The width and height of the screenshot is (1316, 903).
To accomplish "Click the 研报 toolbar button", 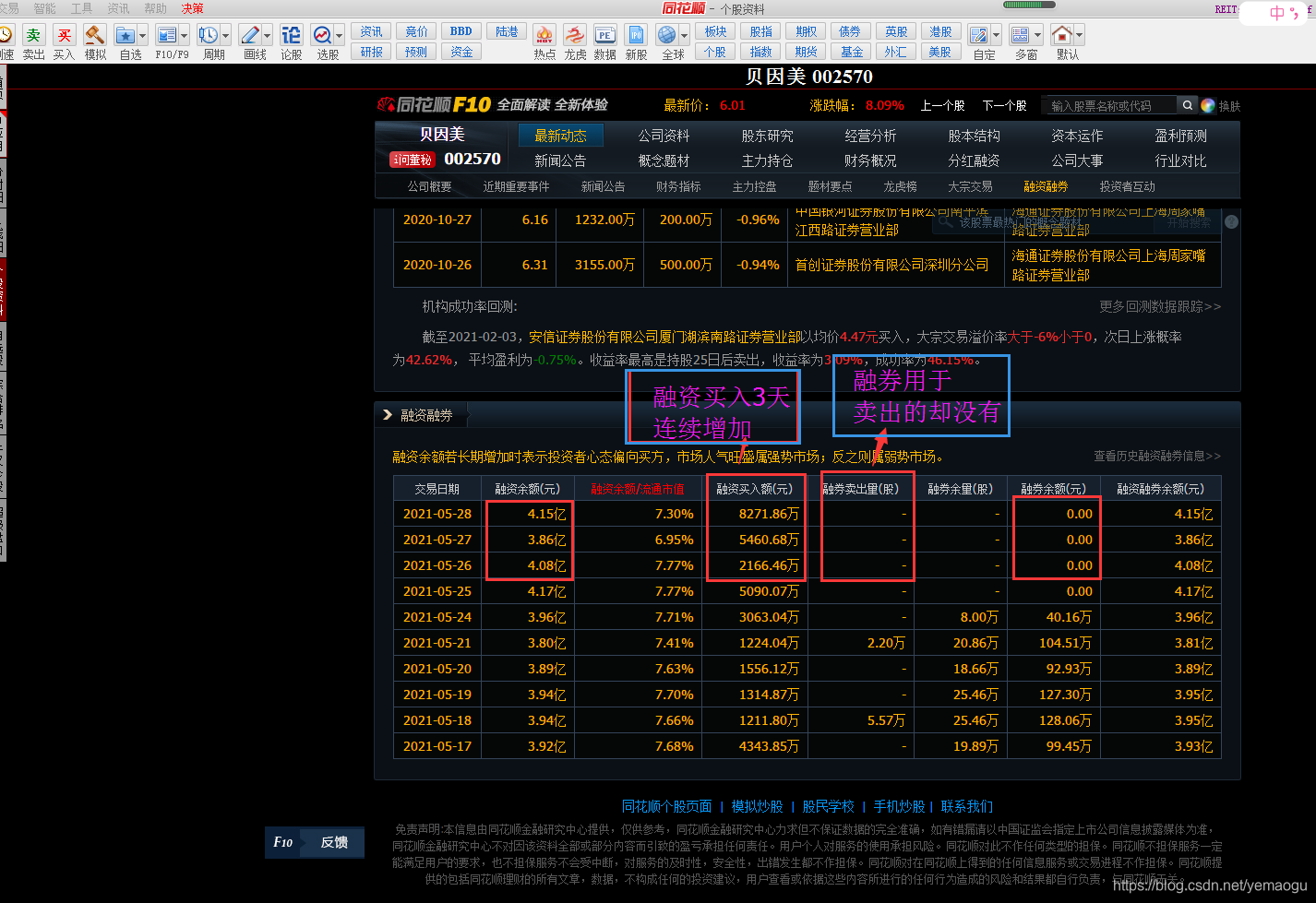I will pyautogui.click(x=372, y=52).
